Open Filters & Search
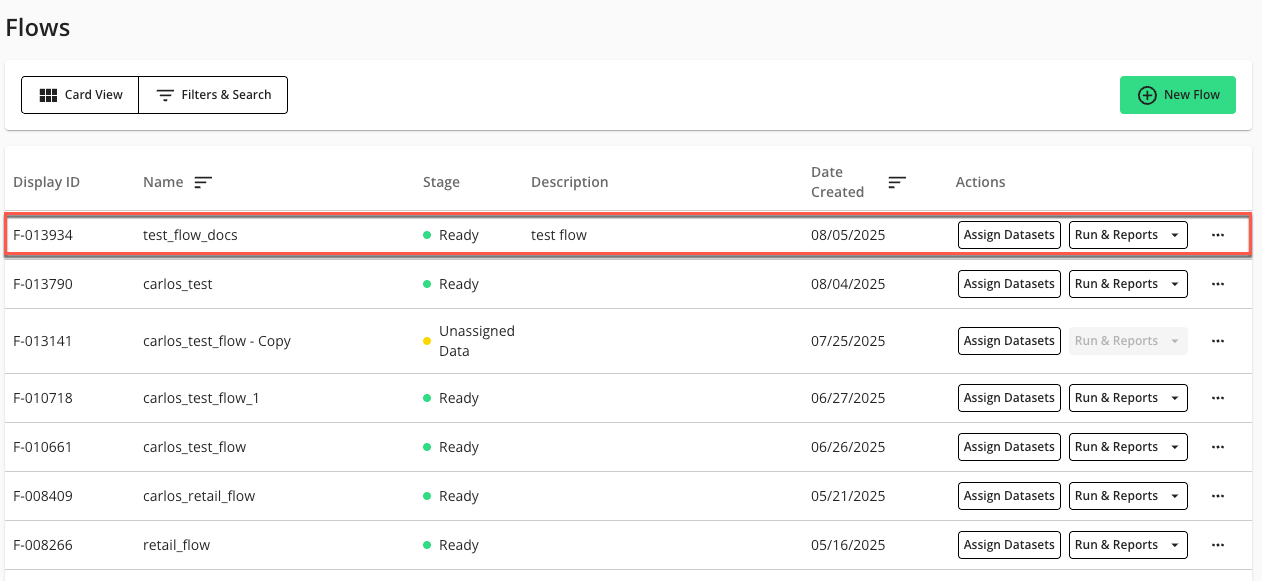The width and height of the screenshot is (1262, 581). (213, 94)
